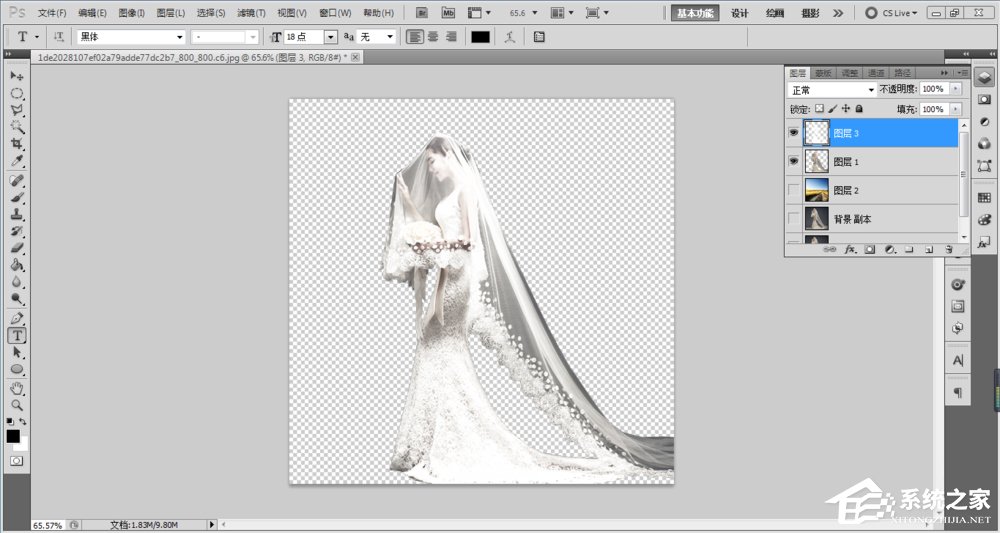Hide layer 图层 1 using eye icon
1000x533 pixels.
(x=794, y=161)
